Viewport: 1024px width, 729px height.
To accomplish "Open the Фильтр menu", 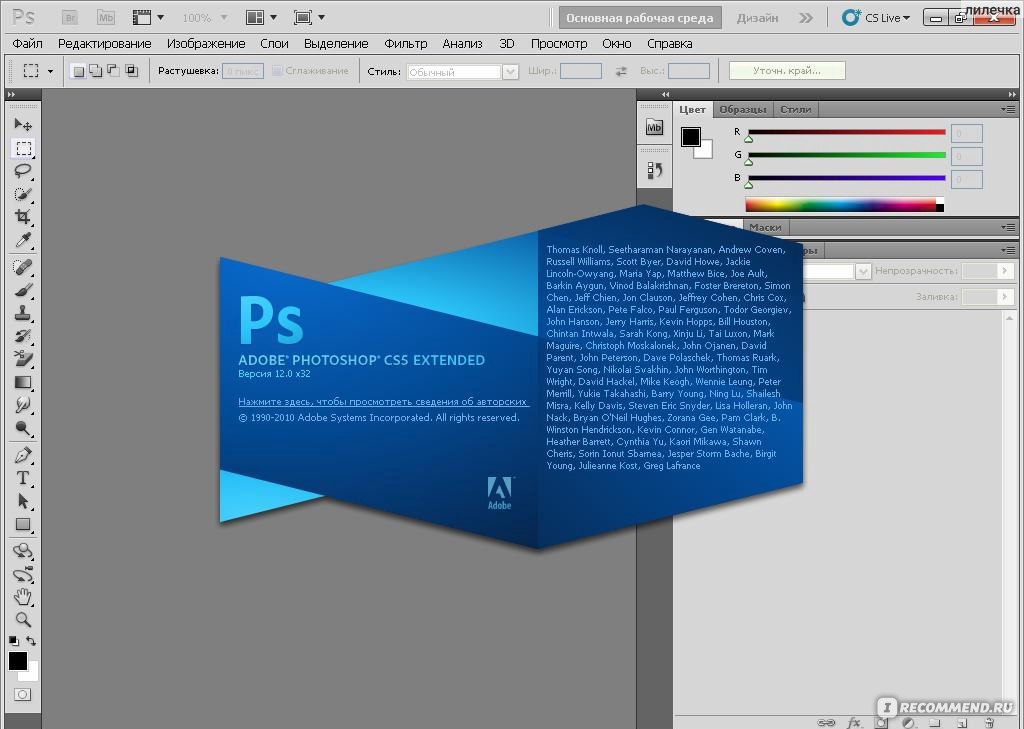I will click(x=406, y=44).
